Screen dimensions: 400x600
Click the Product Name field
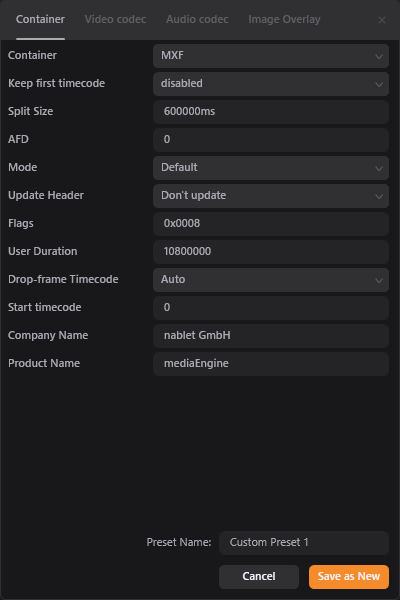click(271, 364)
